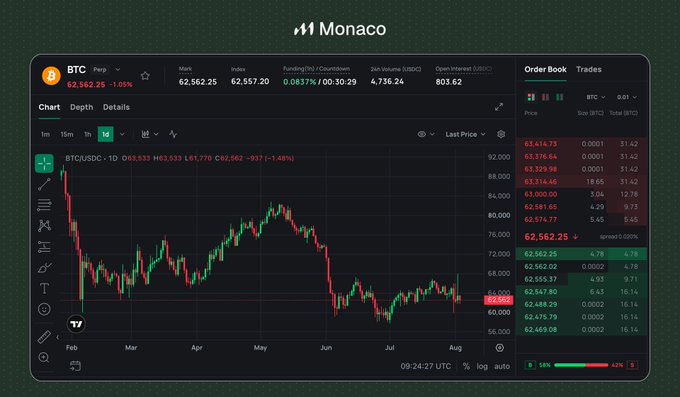Toggle percent scale on chart
The width and height of the screenshot is (680, 397).
click(x=466, y=366)
